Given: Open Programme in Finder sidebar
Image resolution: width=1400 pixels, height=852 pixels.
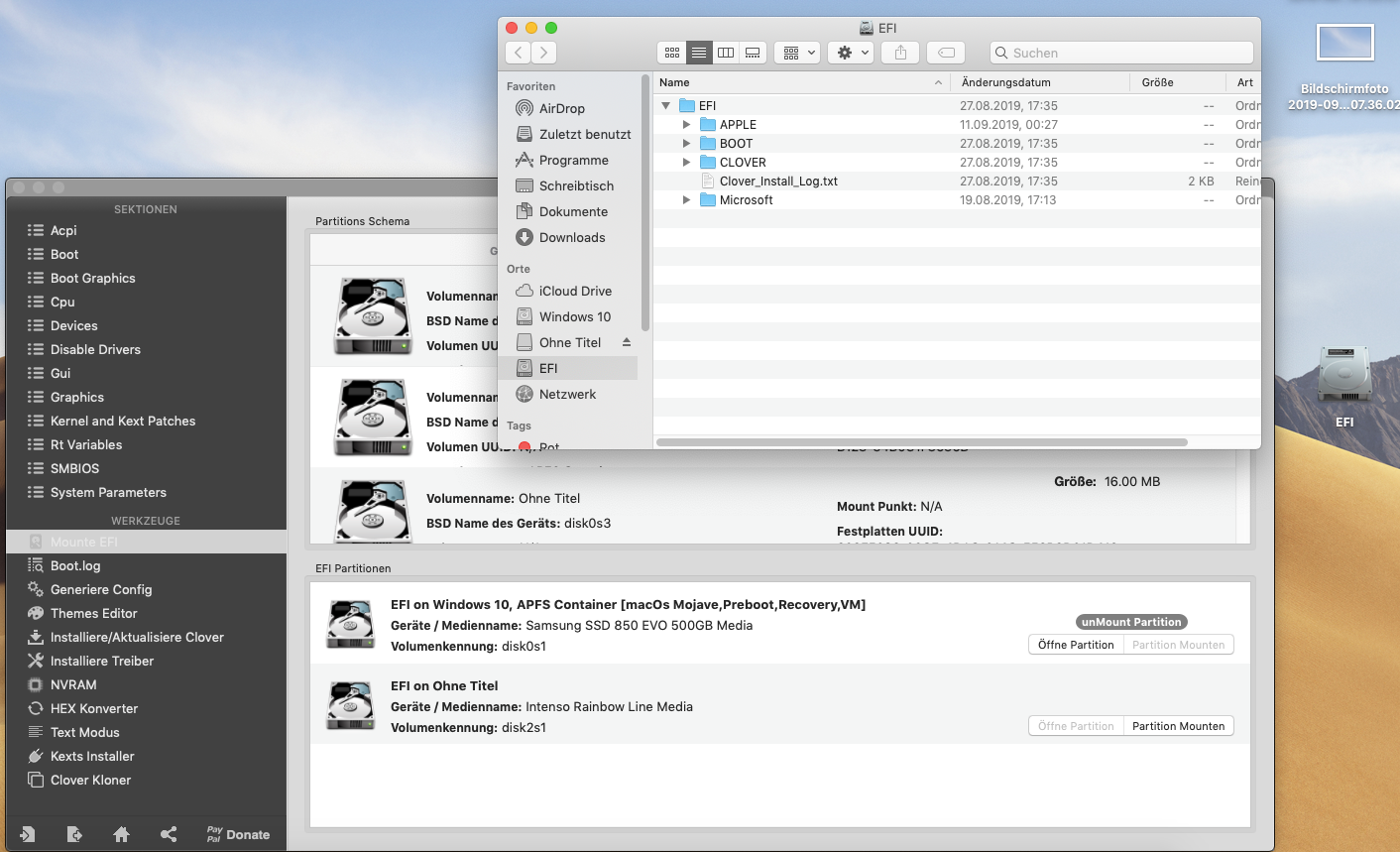Looking at the screenshot, I should (572, 160).
